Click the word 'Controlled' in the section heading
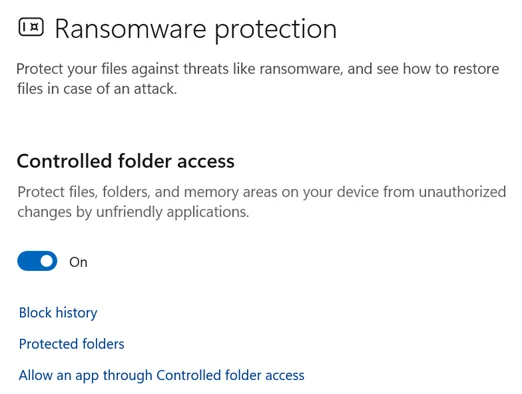Viewport: 522px width, 394px height. pos(65,161)
